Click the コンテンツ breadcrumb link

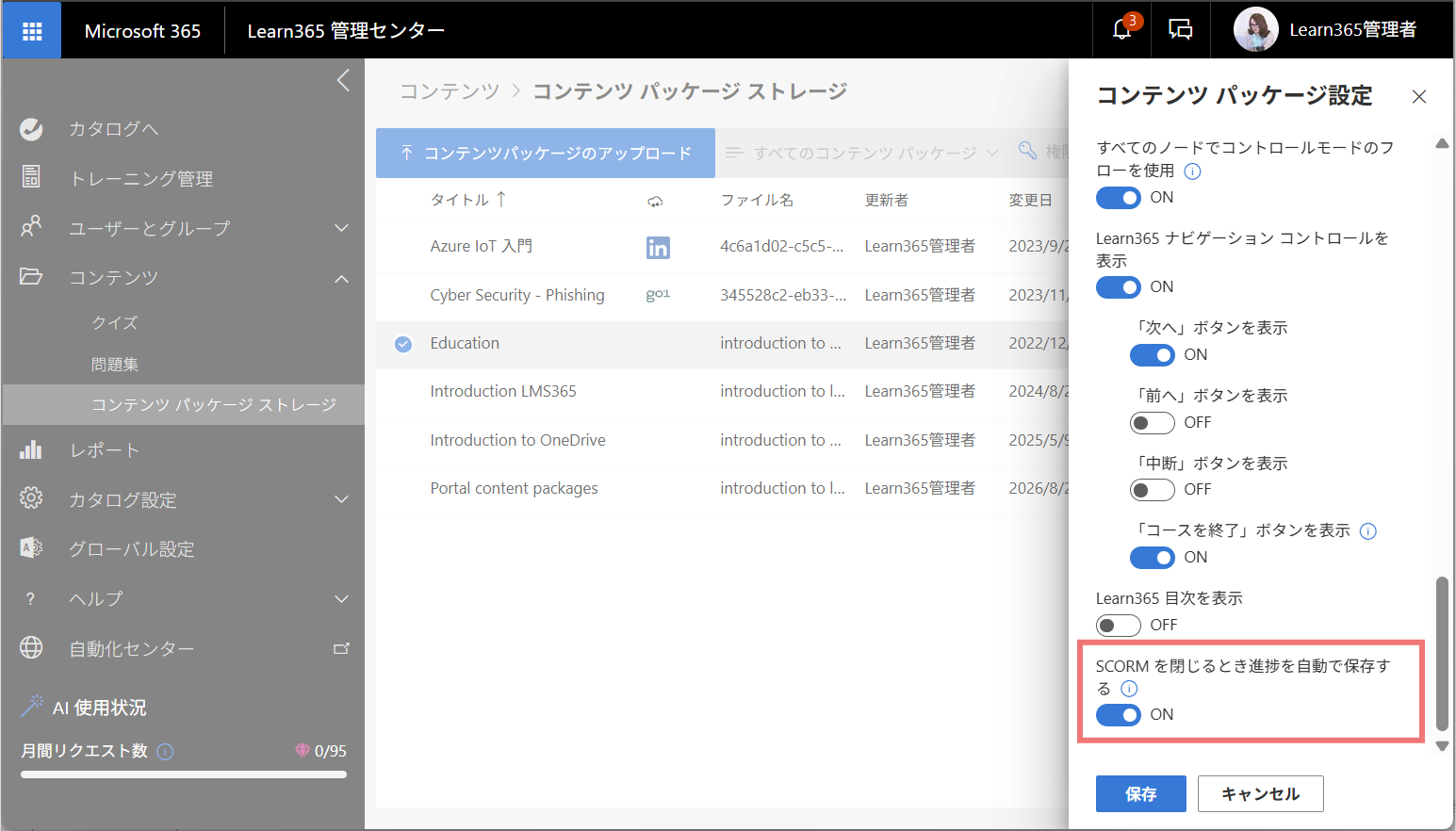(450, 91)
